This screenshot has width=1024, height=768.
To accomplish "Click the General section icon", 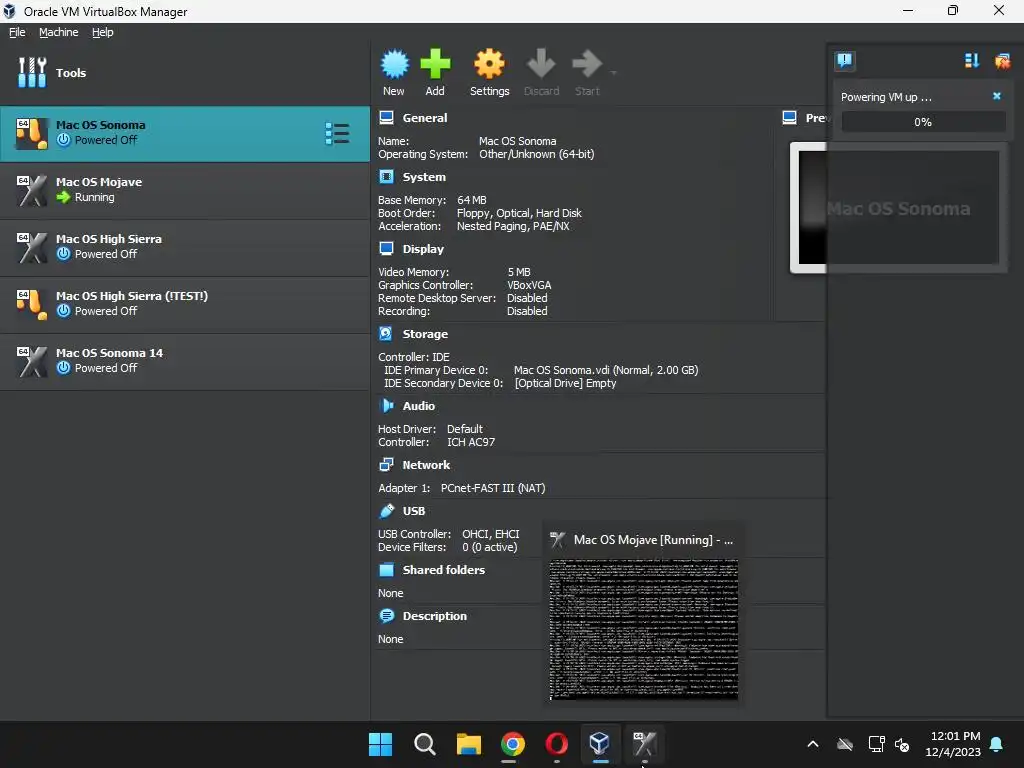I will pos(387,118).
